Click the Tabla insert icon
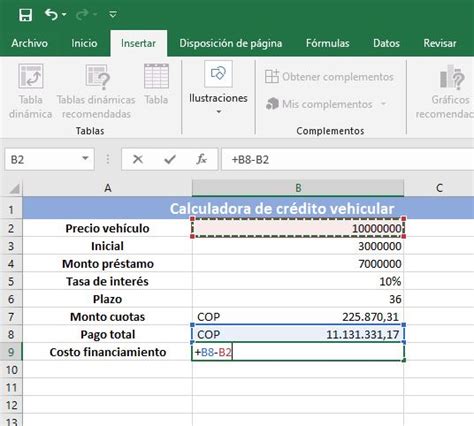The width and height of the screenshot is (474, 426). point(156,76)
